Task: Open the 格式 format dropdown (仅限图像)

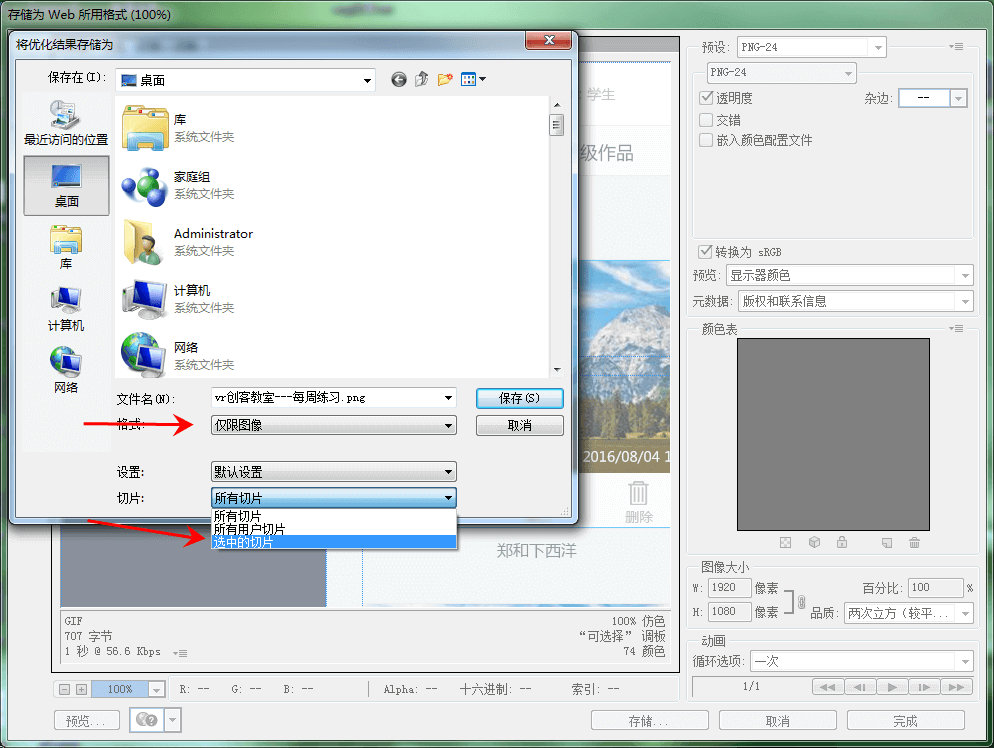Action: (333, 425)
